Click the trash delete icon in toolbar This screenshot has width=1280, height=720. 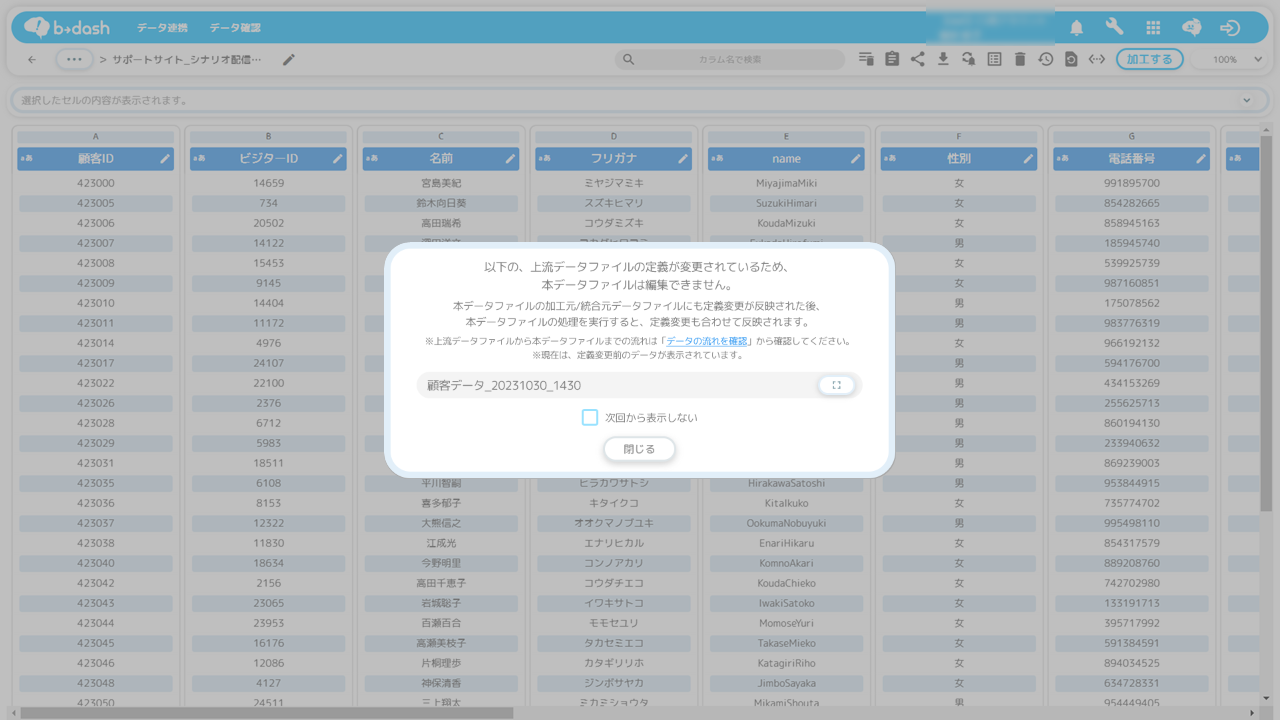[x=1020, y=59]
